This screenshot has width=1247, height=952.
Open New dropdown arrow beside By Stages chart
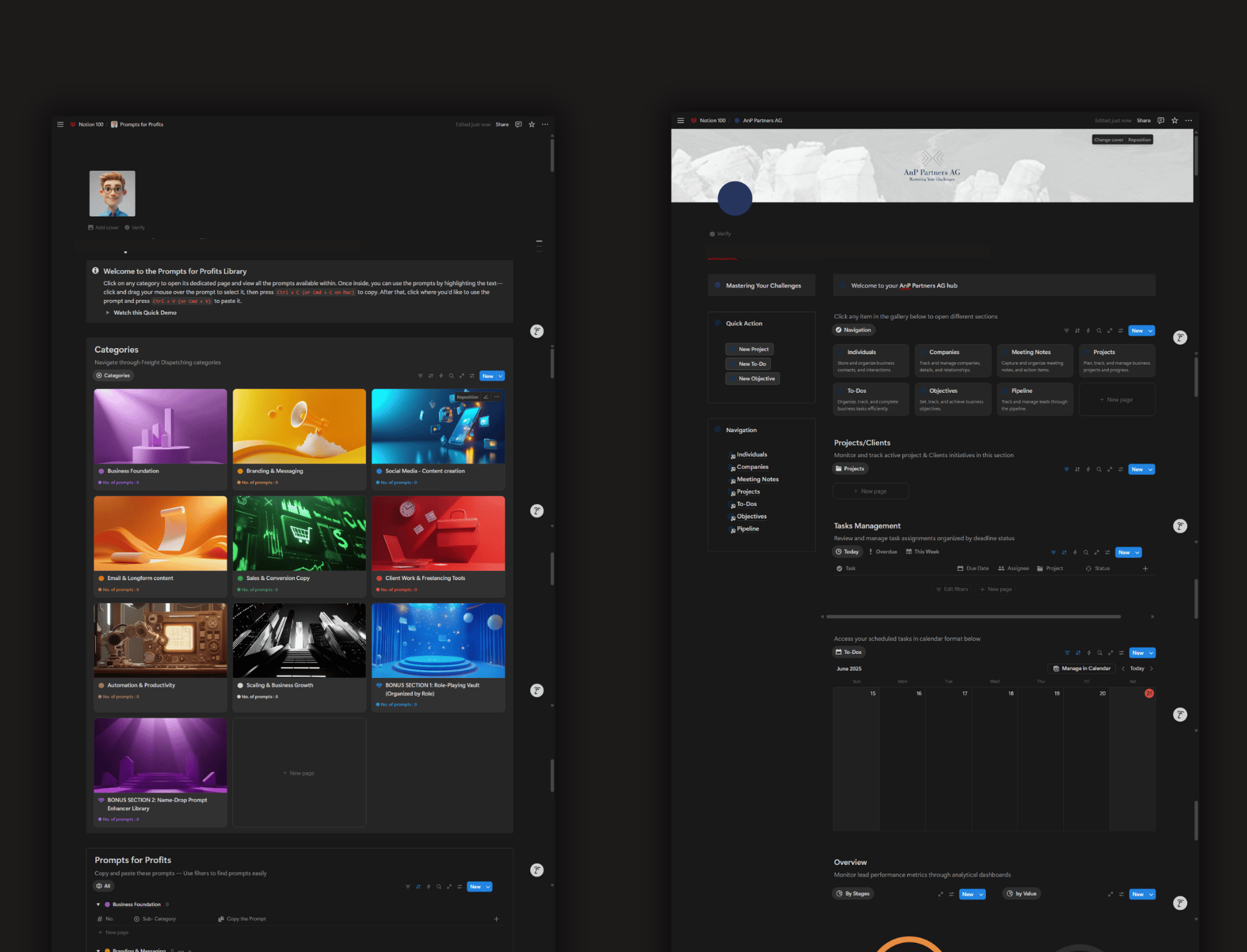click(981, 894)
